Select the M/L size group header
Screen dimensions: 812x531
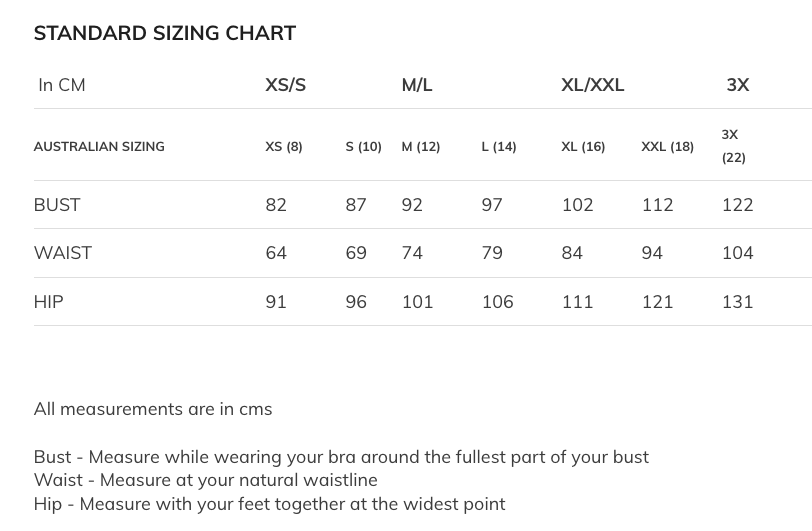point(417,85)
